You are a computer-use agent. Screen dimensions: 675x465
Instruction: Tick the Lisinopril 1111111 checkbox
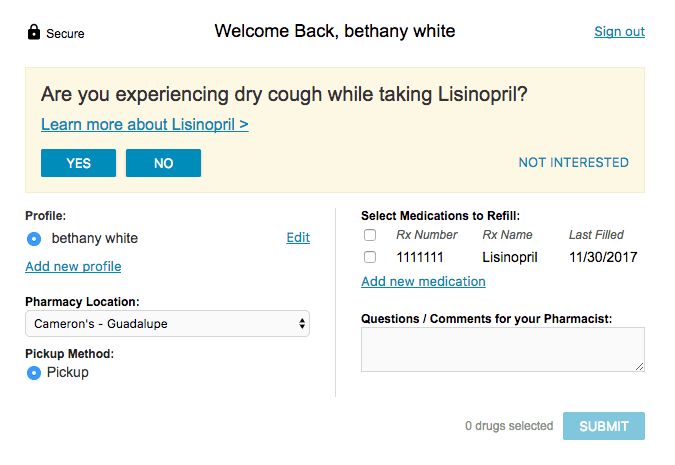(x=370, y=257)
